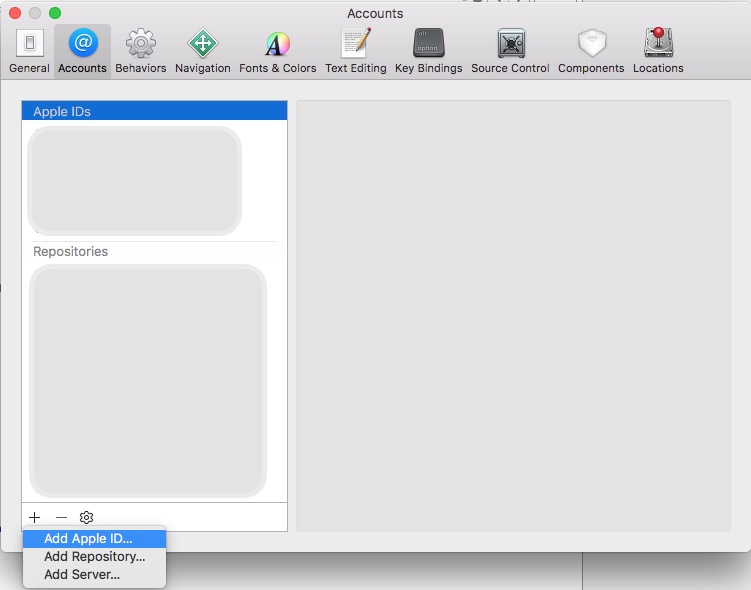Screen dimensions: 751x590
Task: Open the gear action menu below list
Action: (86, 517)
